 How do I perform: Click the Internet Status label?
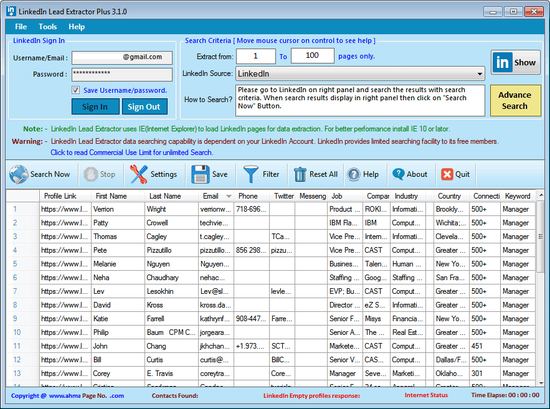click(426, 395)
